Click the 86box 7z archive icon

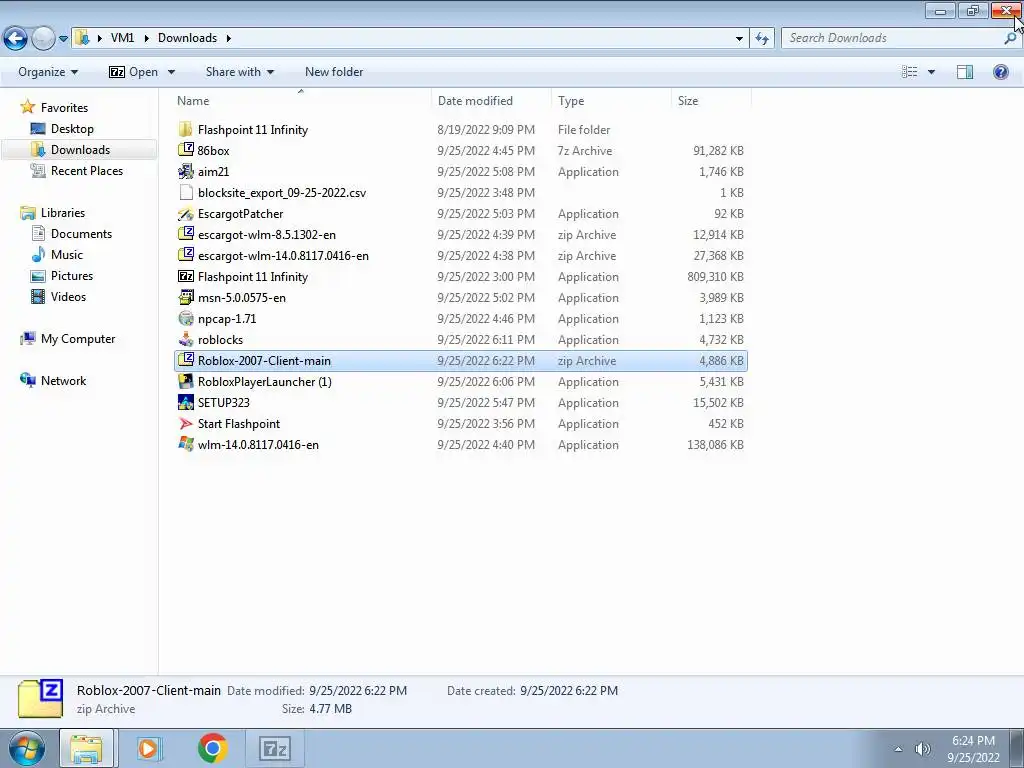pos(186,150)
